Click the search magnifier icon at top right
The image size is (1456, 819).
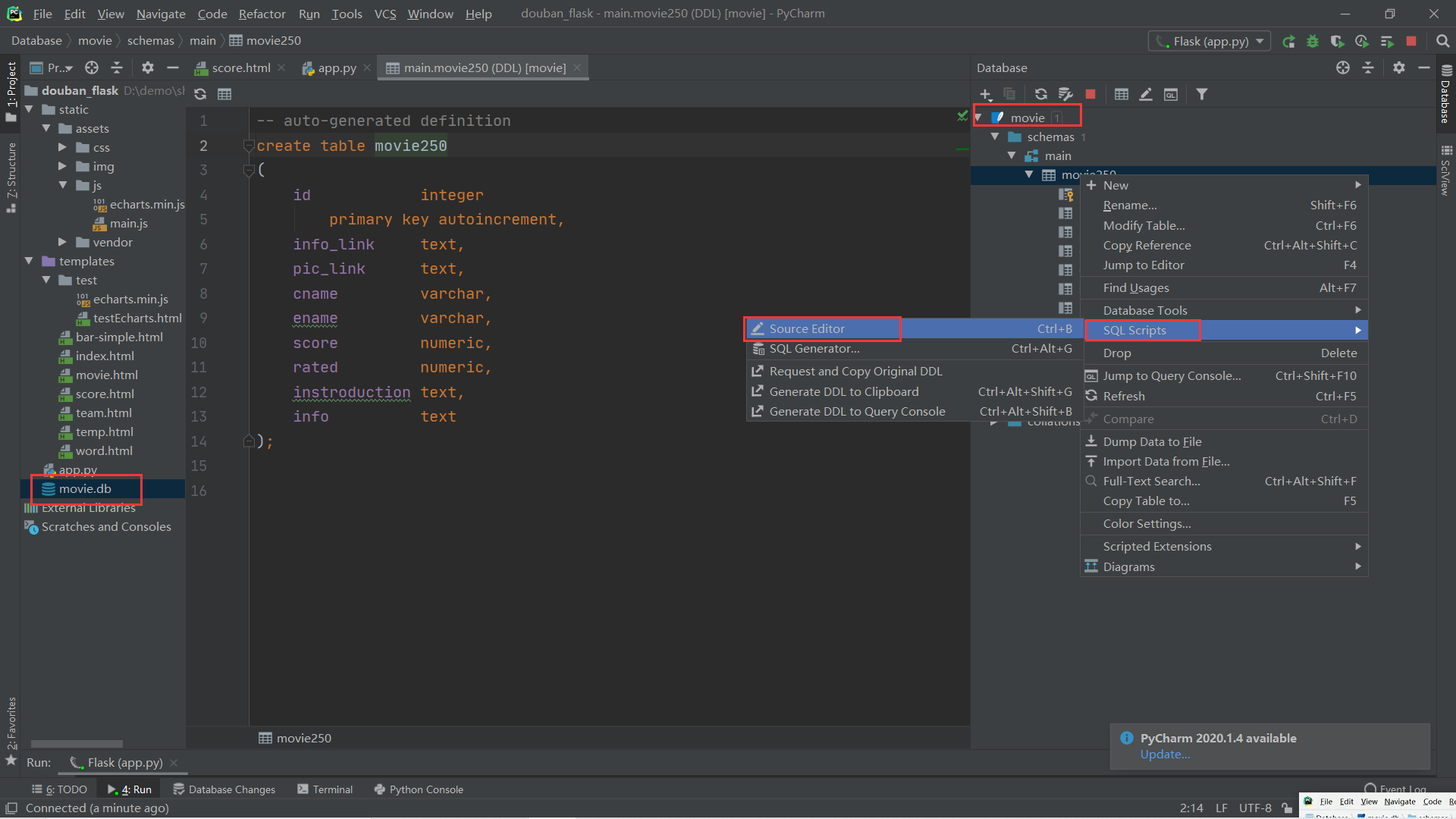(1442, 41)
